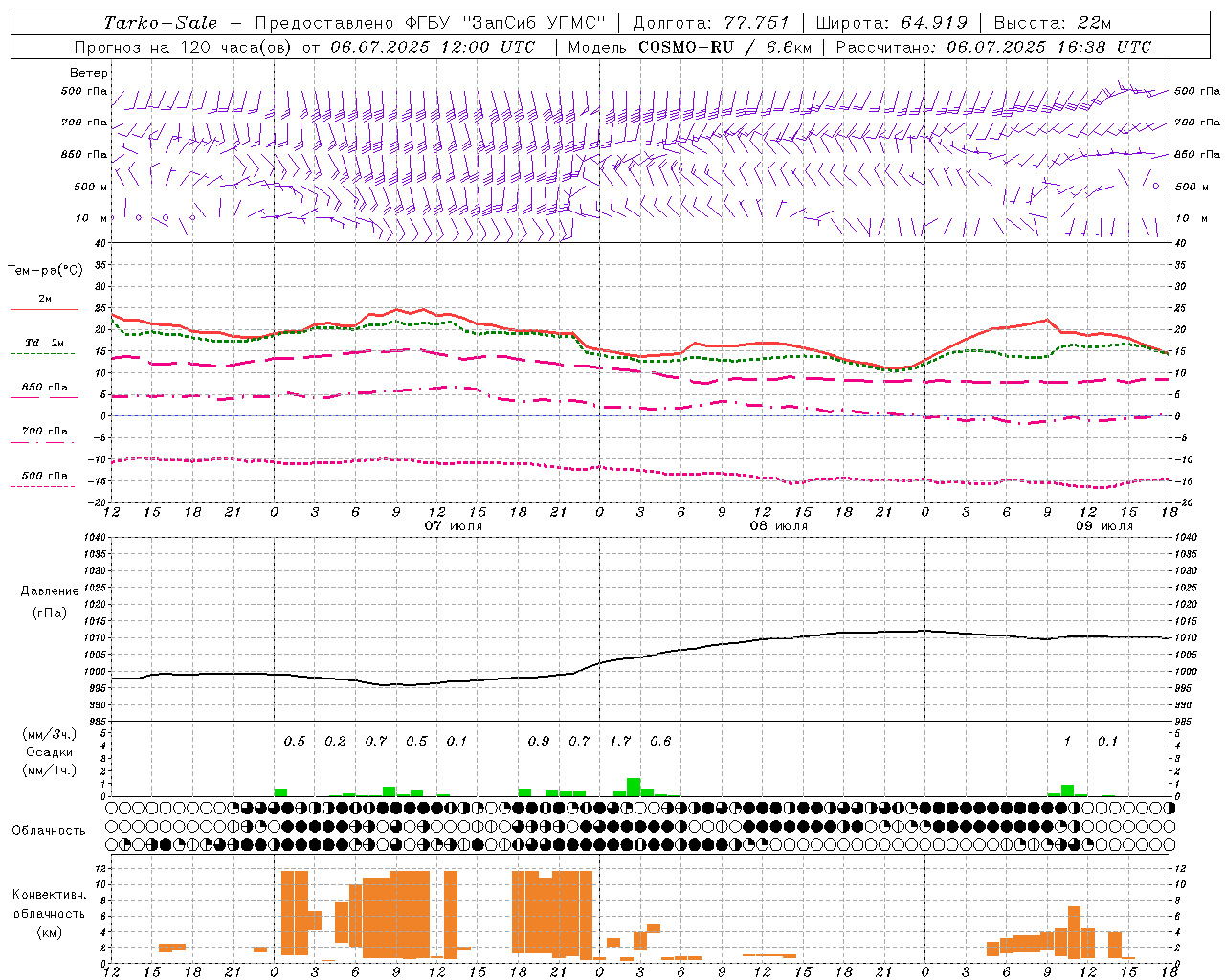The width and height of the screenshot is (1225, 980).
Task: Click the 0.2 precipitation amount
Action: click(335, 741)
